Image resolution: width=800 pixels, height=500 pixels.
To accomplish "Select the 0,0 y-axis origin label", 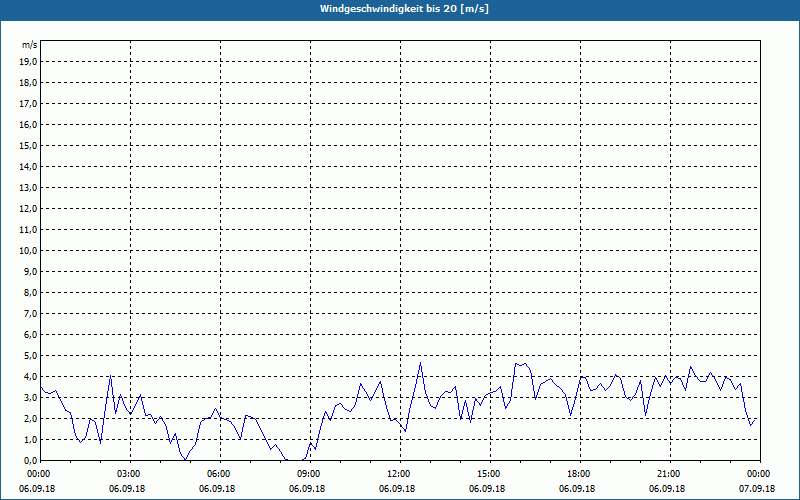I will [x=30, y=460].
